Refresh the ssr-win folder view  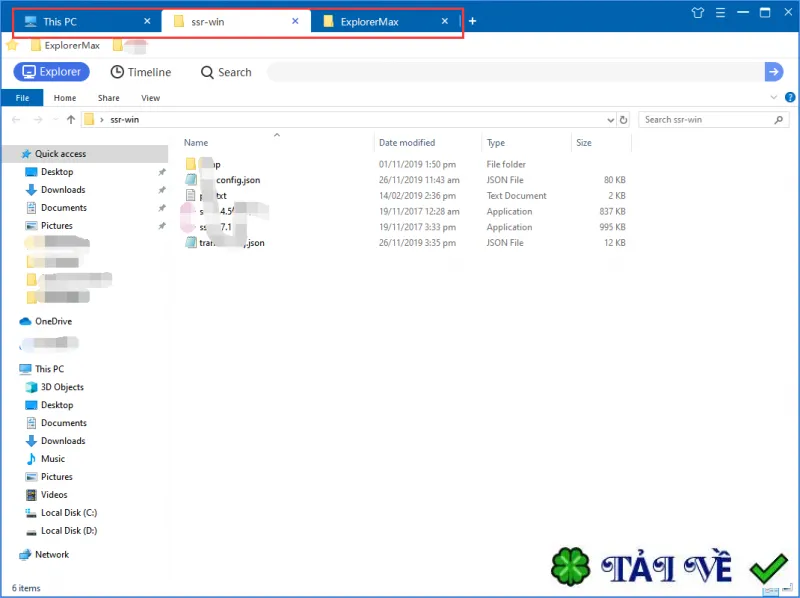pyautogui.click(x=623, y=120)
